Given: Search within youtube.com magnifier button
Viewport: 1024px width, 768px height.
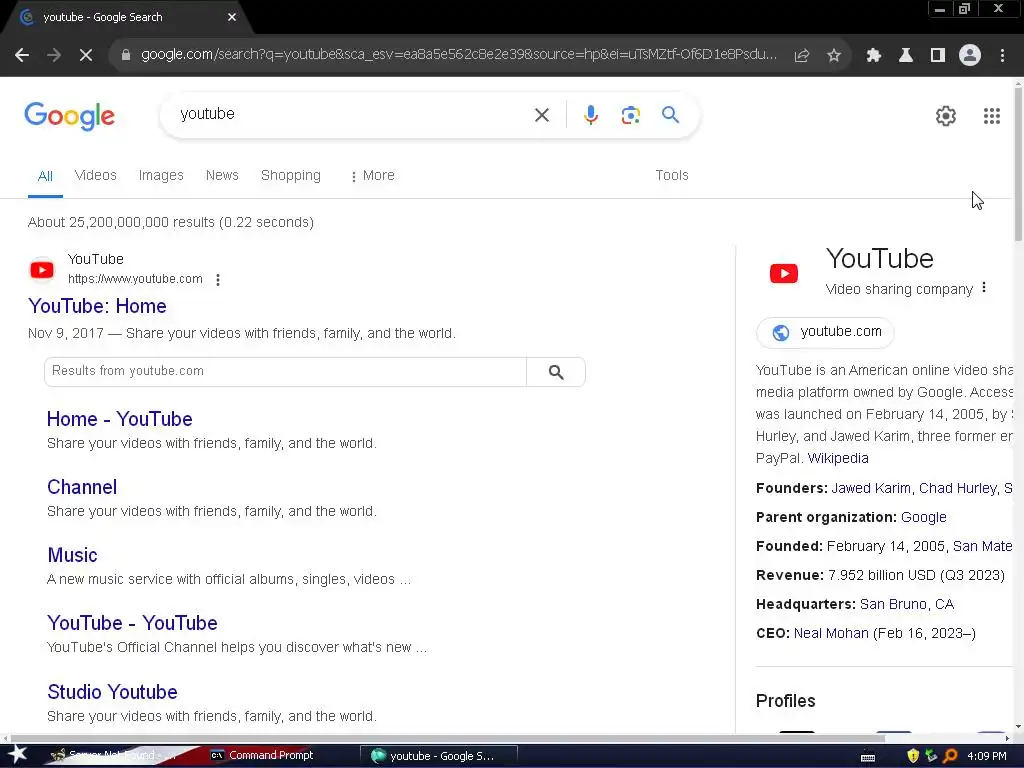Looking at the screenshot, I should [556, 372].
